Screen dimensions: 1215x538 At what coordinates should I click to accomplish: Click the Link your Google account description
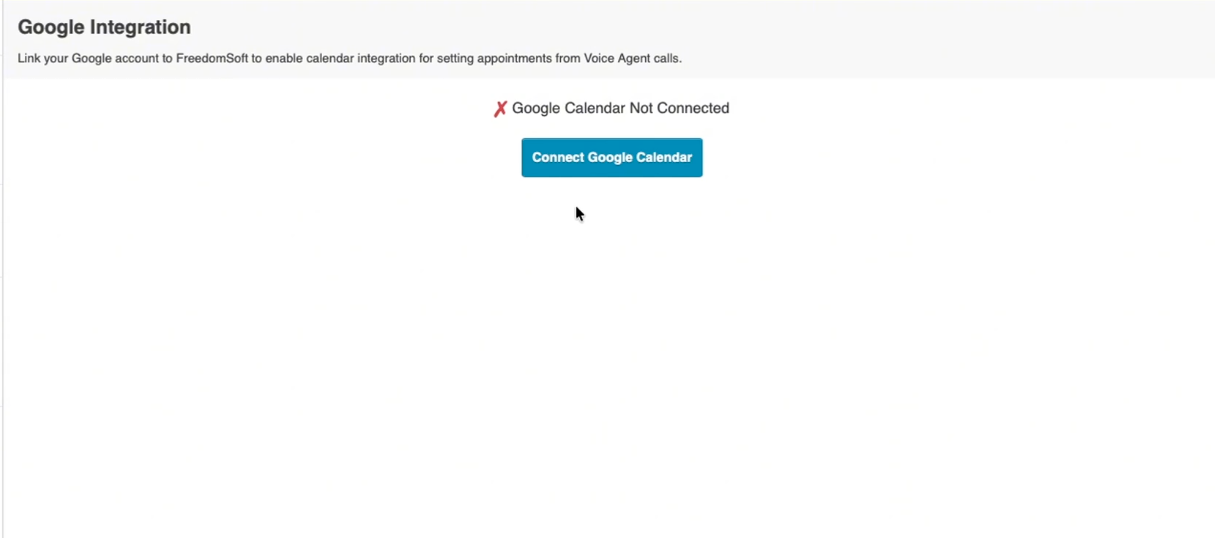(349, 58)
